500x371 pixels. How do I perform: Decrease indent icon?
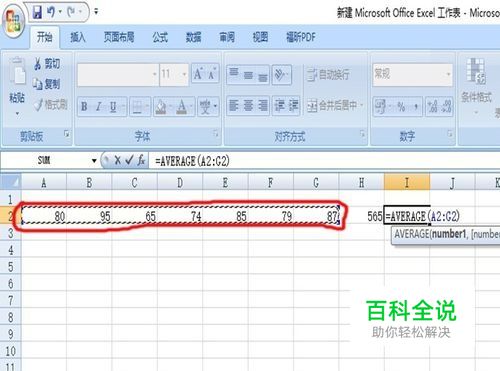279,106
